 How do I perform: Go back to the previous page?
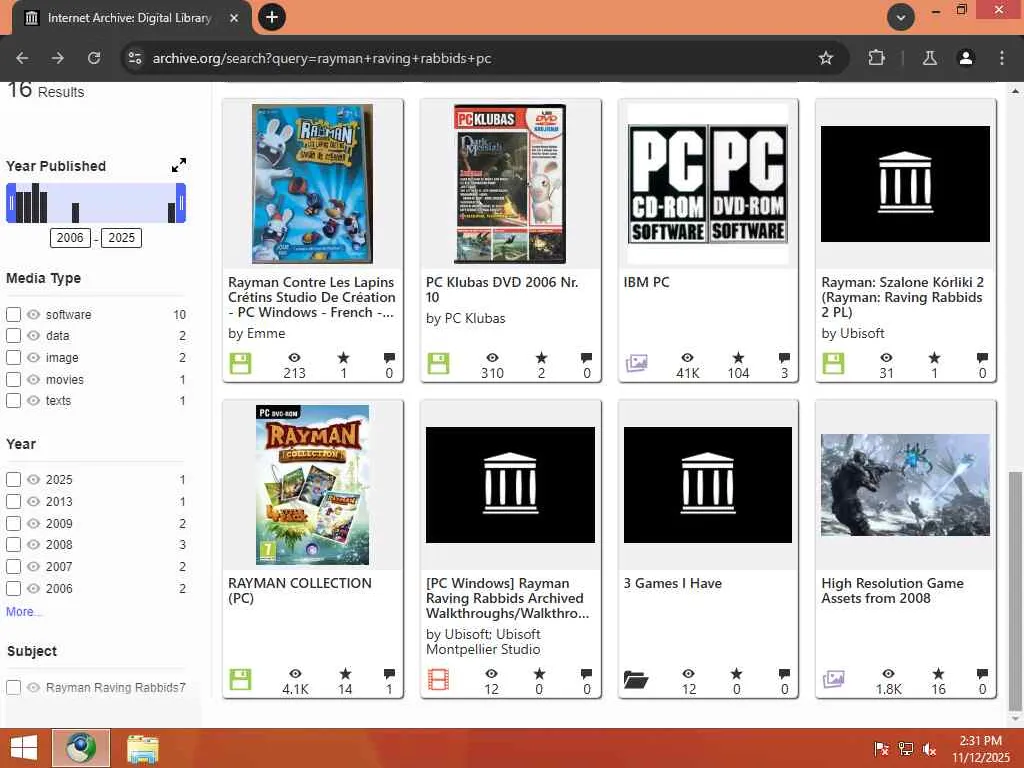point(22,58)
